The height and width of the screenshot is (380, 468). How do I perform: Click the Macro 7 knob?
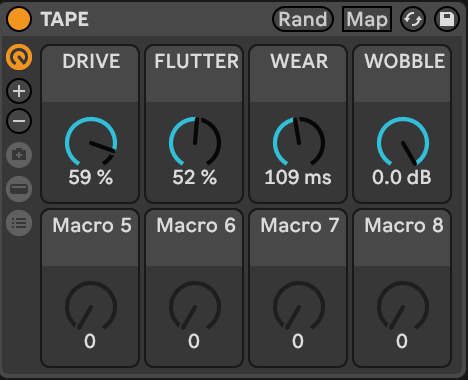(x=299, y=306)
